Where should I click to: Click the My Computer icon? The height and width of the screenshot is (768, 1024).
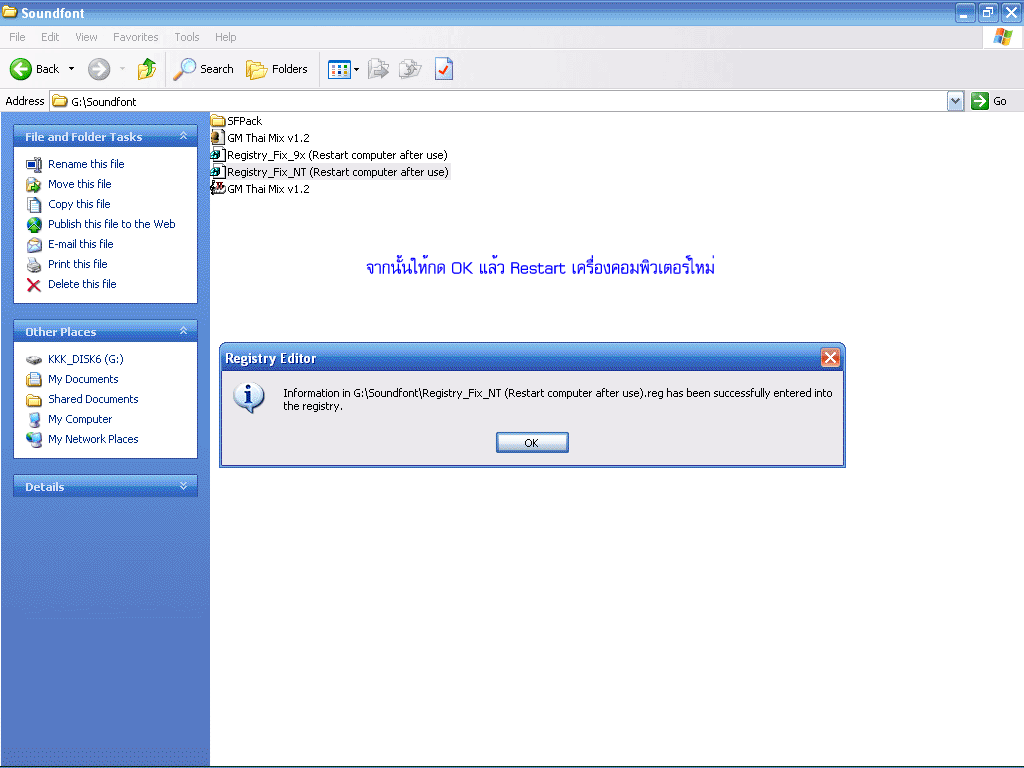click(34, 420)
